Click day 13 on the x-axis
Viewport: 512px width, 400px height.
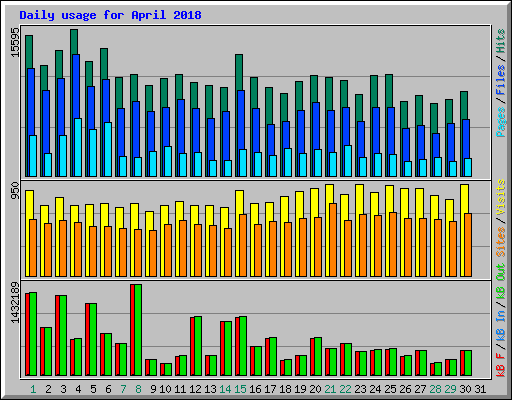(x=210, y=389)
